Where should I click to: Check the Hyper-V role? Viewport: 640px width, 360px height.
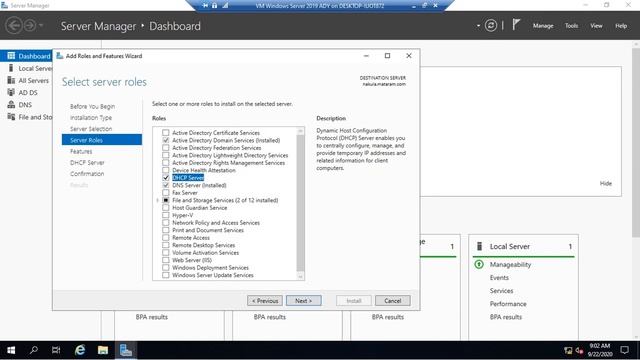coord(166,215)
